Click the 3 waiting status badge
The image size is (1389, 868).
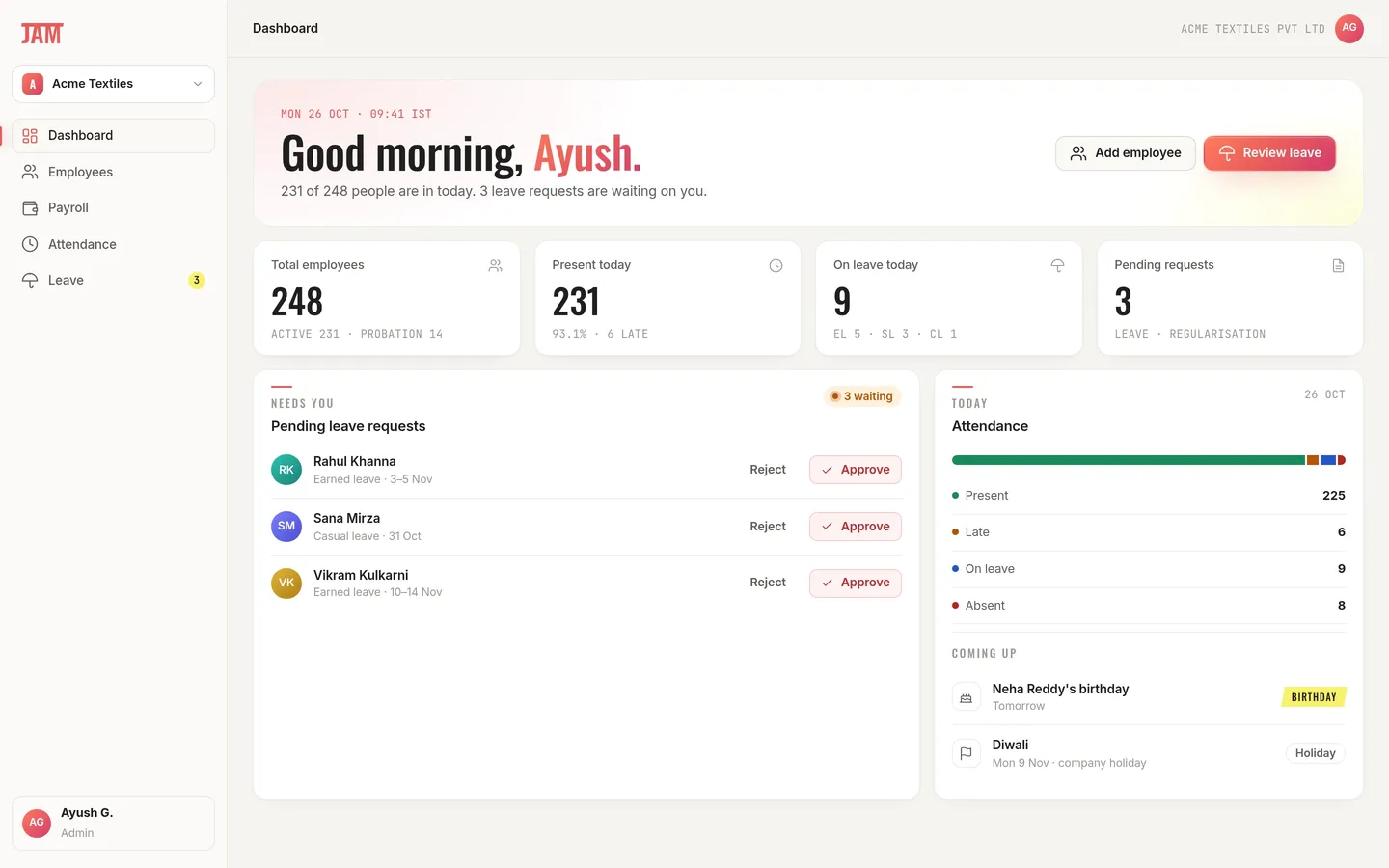click(862, 396)
